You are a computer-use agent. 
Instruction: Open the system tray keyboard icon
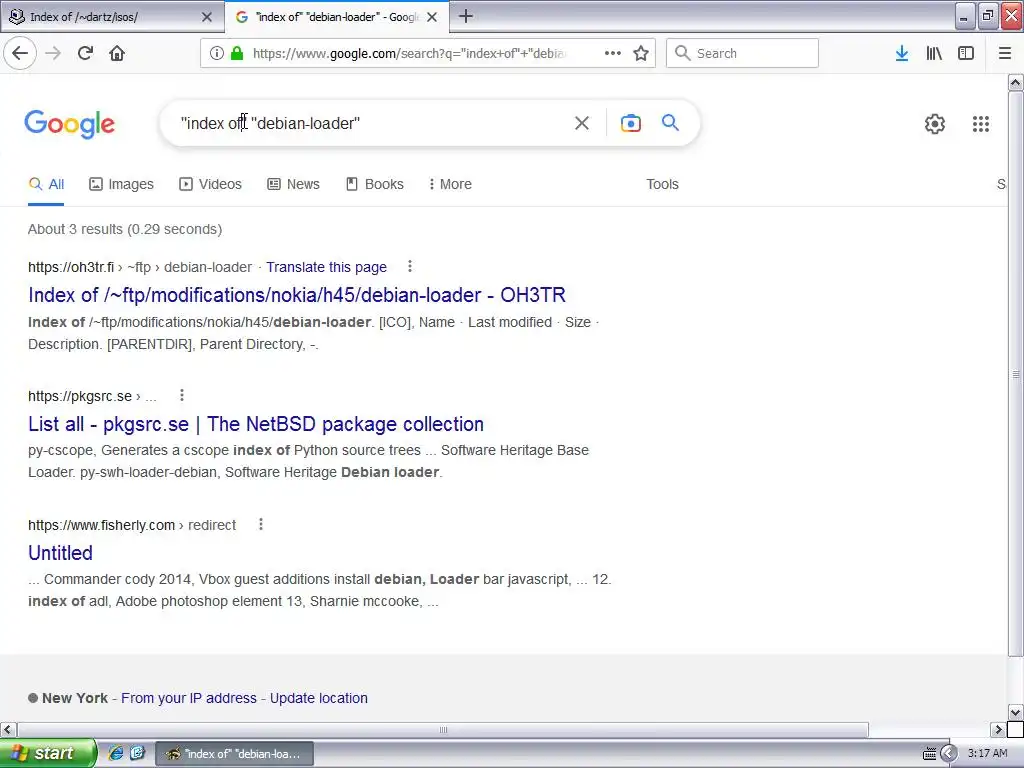(929, 754)
